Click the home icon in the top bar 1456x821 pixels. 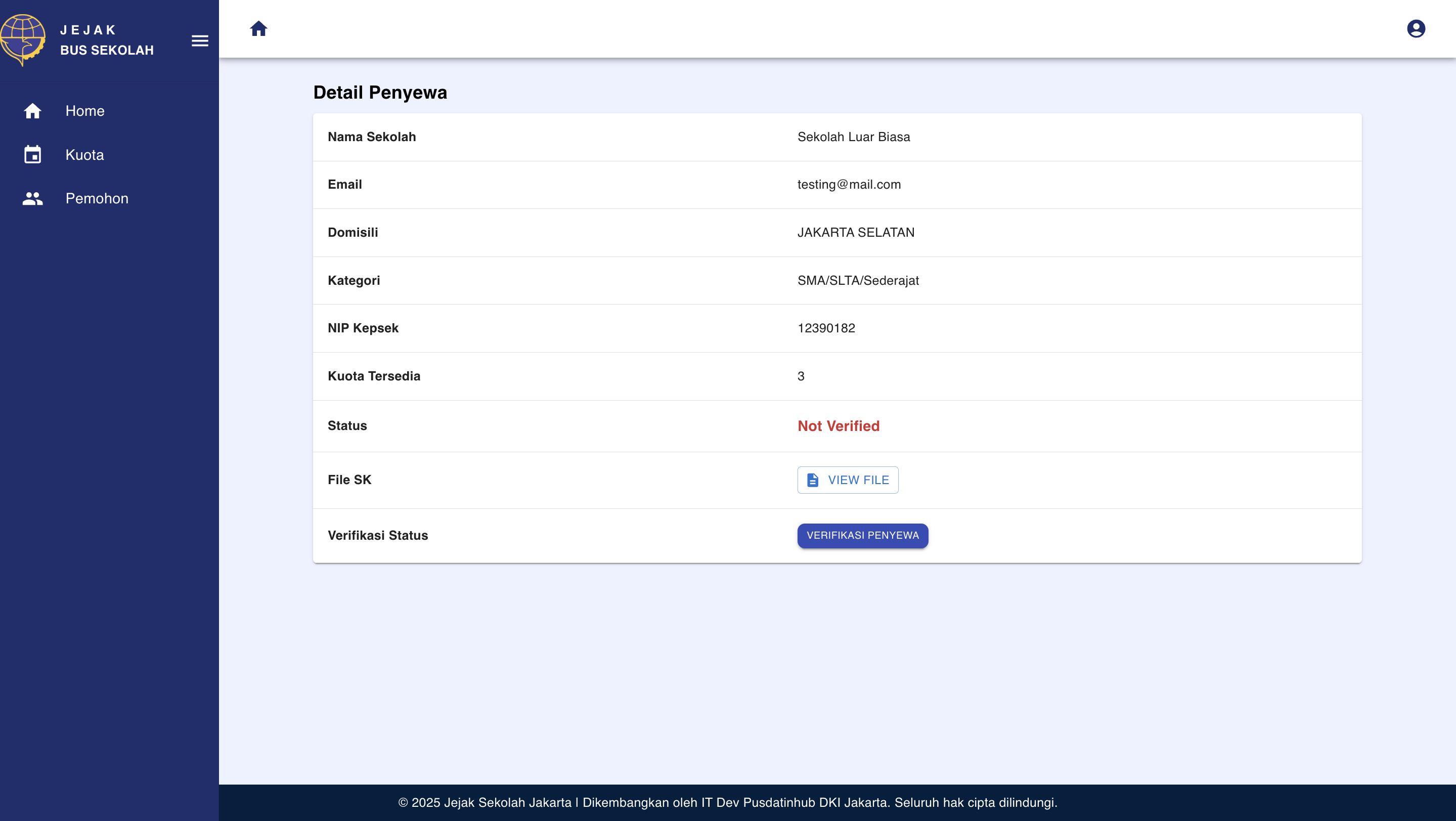(x=258, y=28)
